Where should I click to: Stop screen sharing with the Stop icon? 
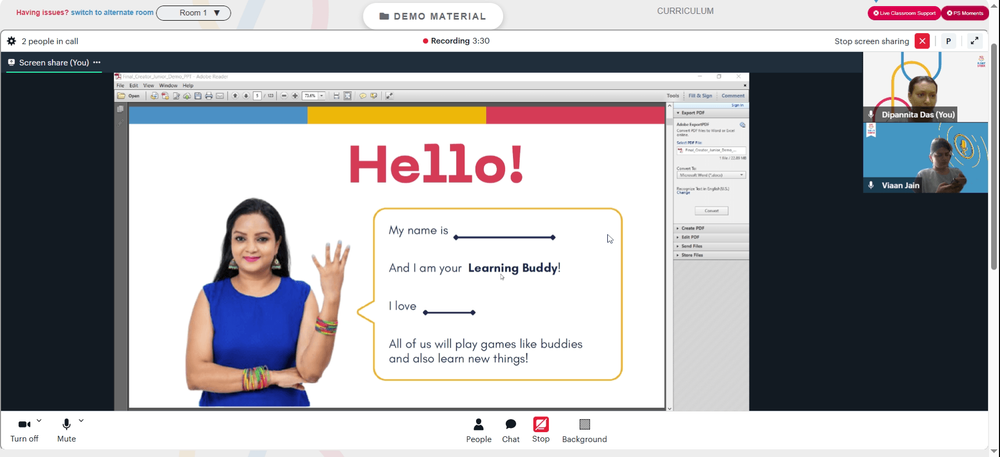click(541, 424)
